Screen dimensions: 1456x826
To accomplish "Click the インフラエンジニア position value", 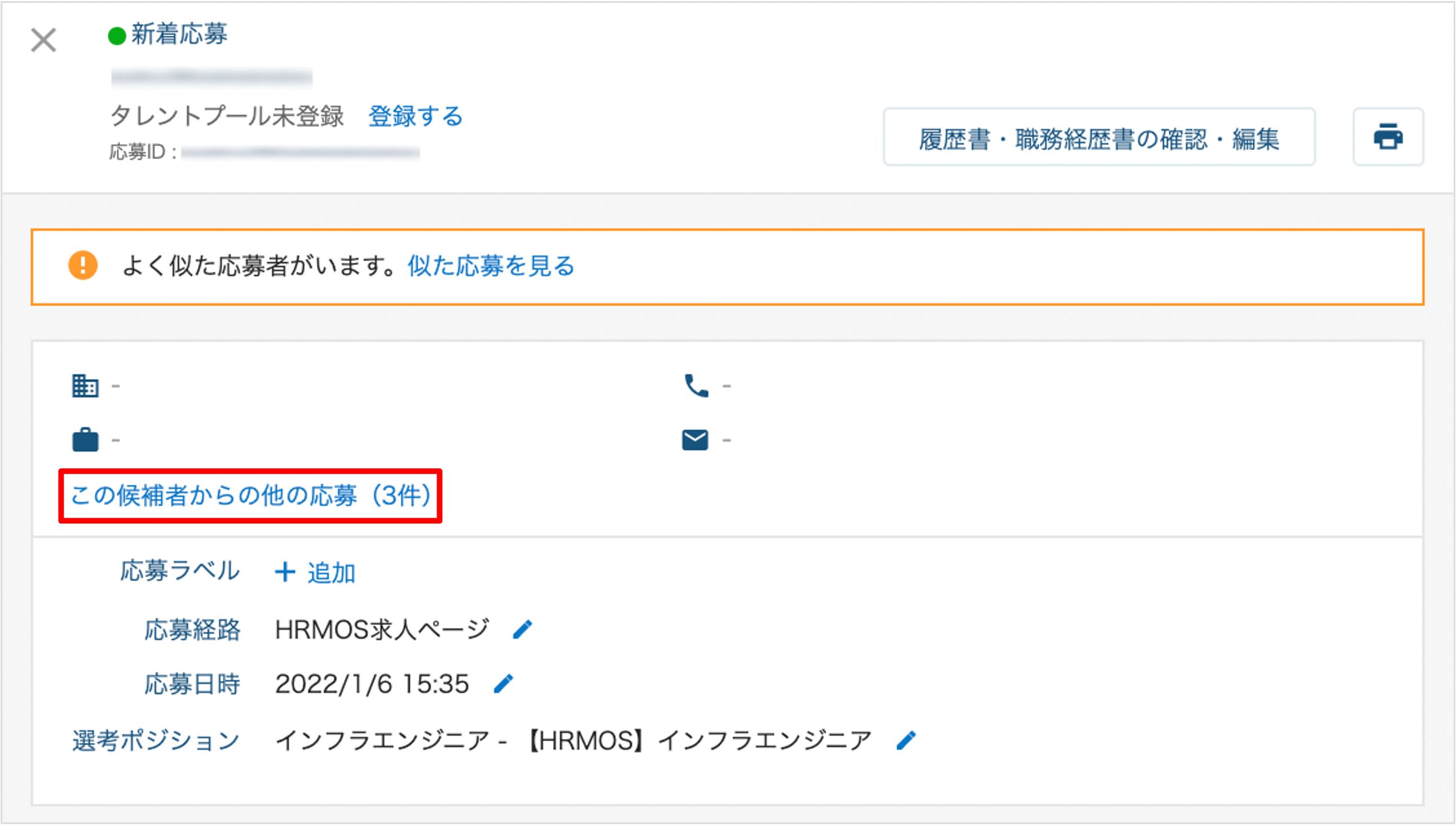I will point(573,740).
